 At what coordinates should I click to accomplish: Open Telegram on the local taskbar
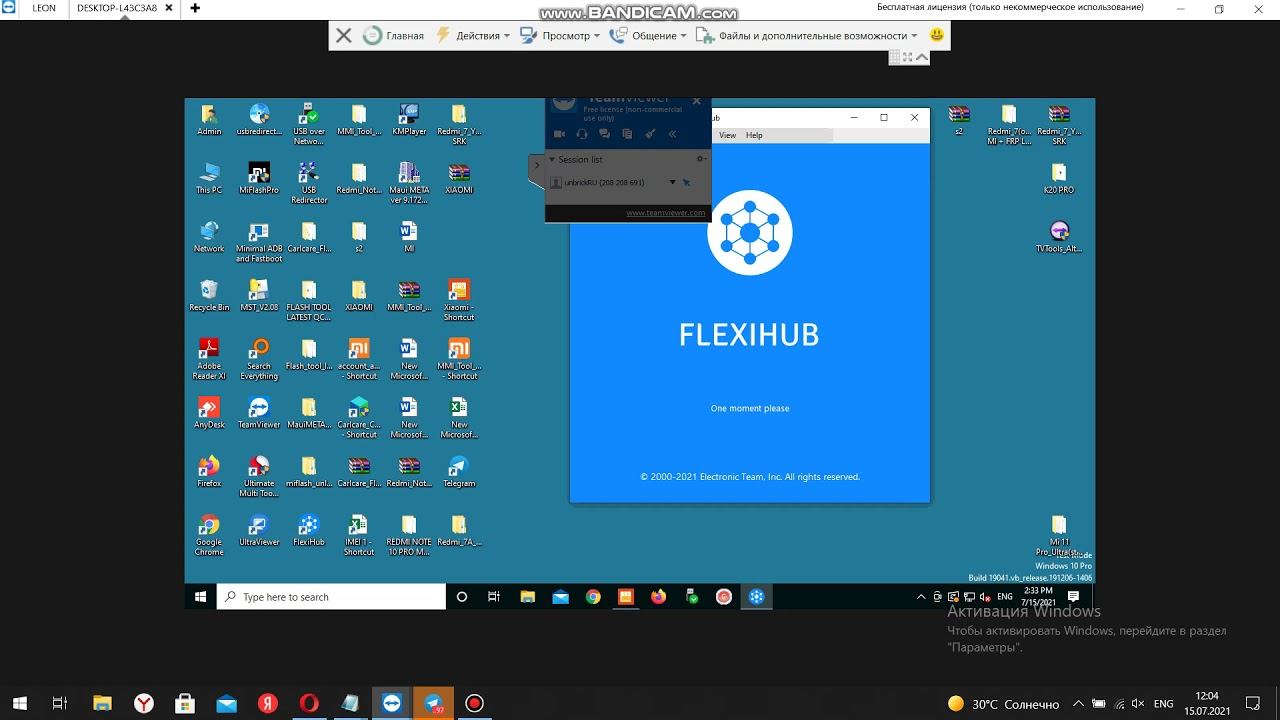click(433, 703)
